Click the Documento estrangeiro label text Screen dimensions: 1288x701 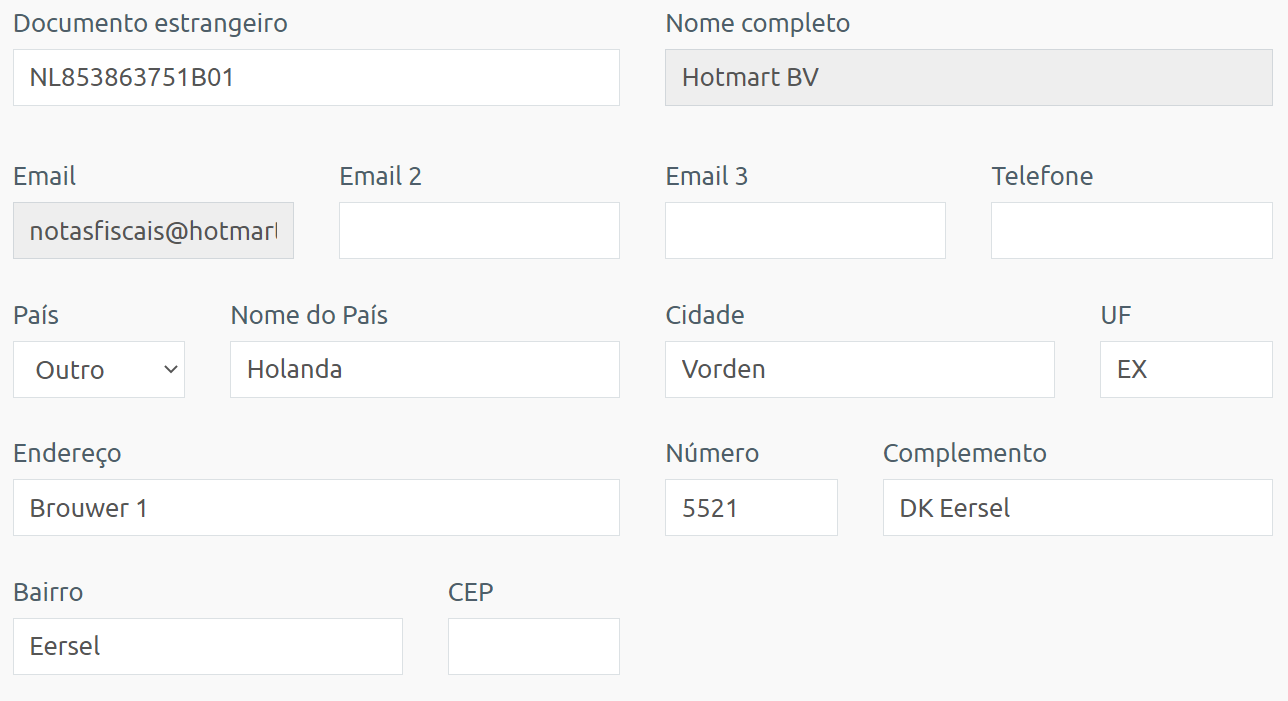150,23
